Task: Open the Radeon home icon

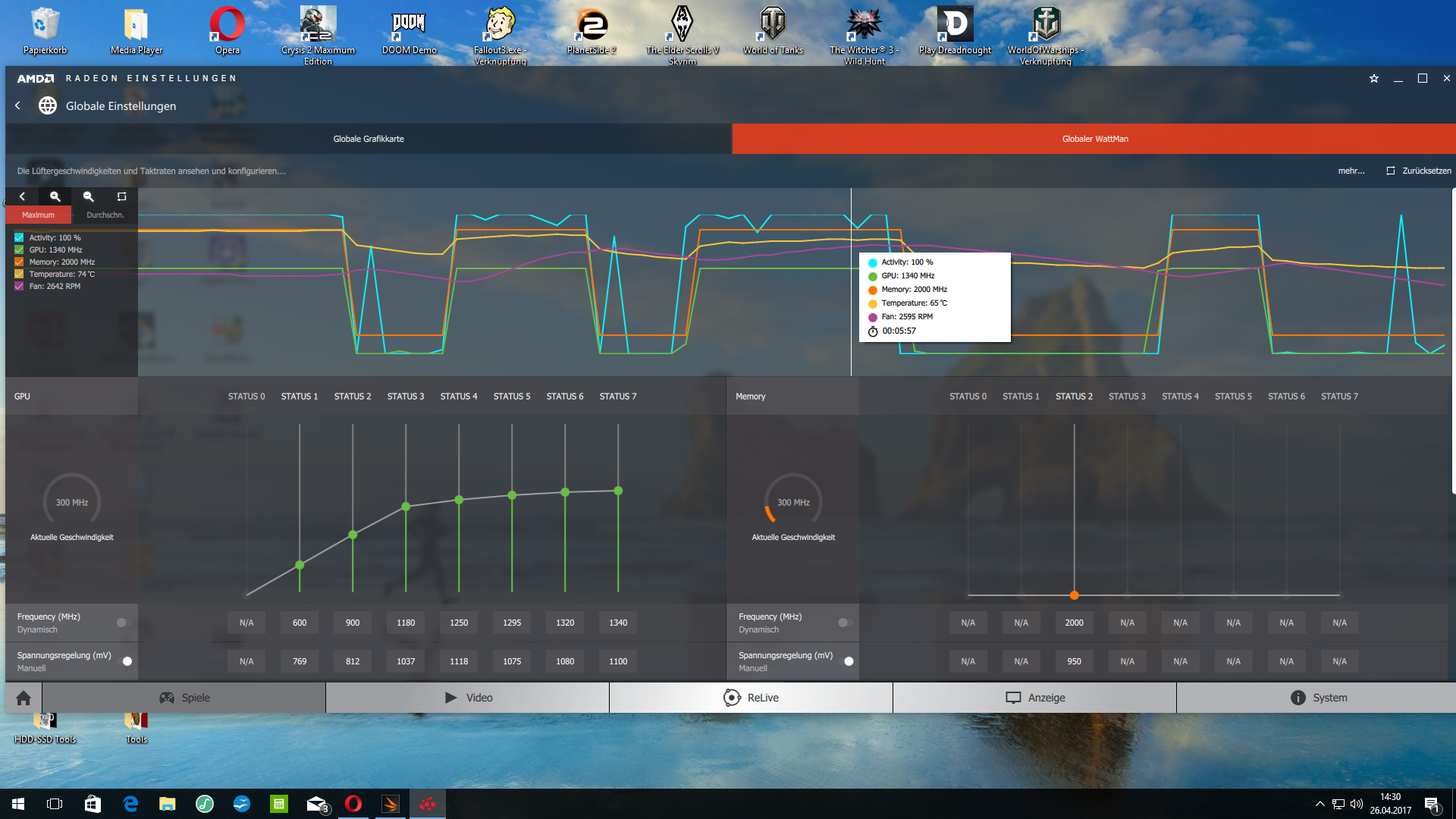Action: click(x=24, y=698)
